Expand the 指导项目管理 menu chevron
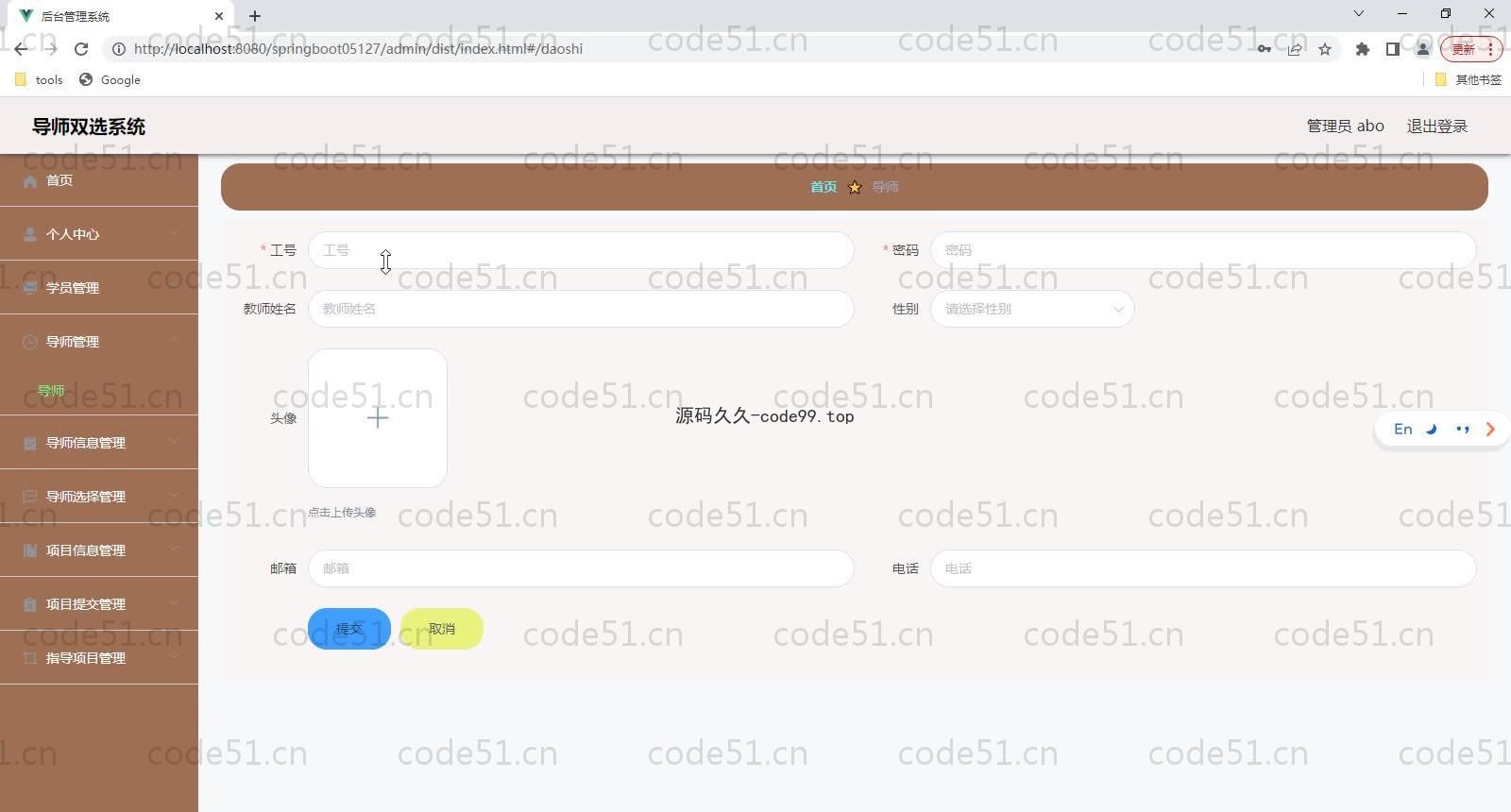The height and width of the screenshot is (812, 1511). pos(174,657)
